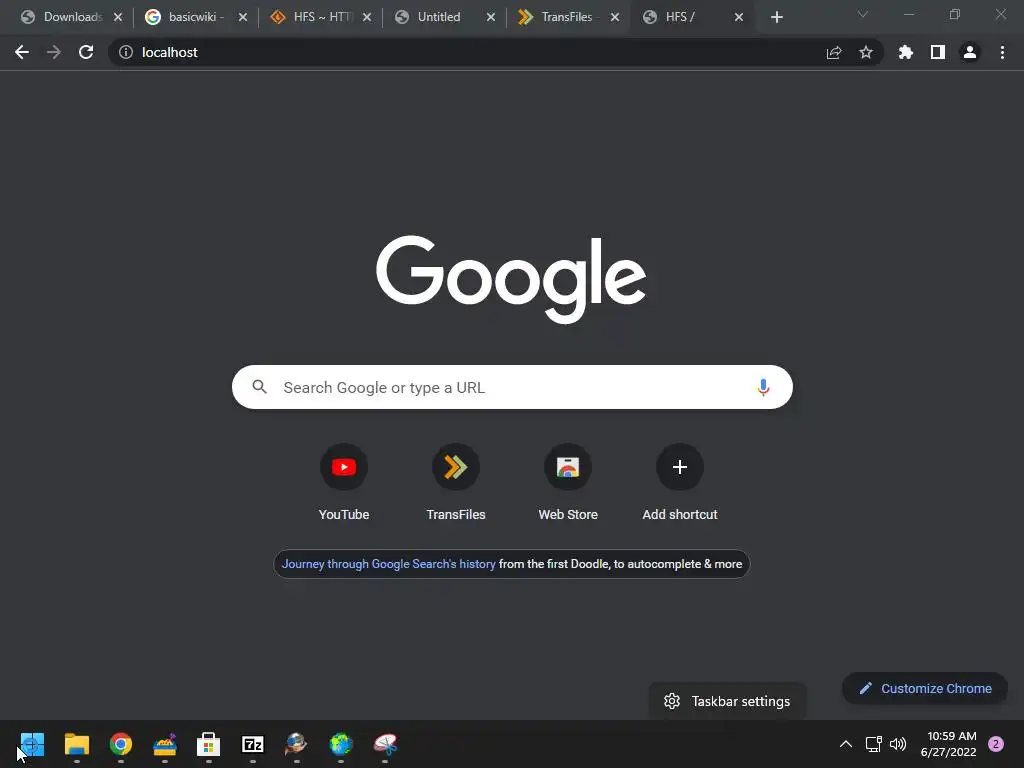Open the volume speaker tray icon
This screenshot has height=768, width=1024.
[898, 744]
